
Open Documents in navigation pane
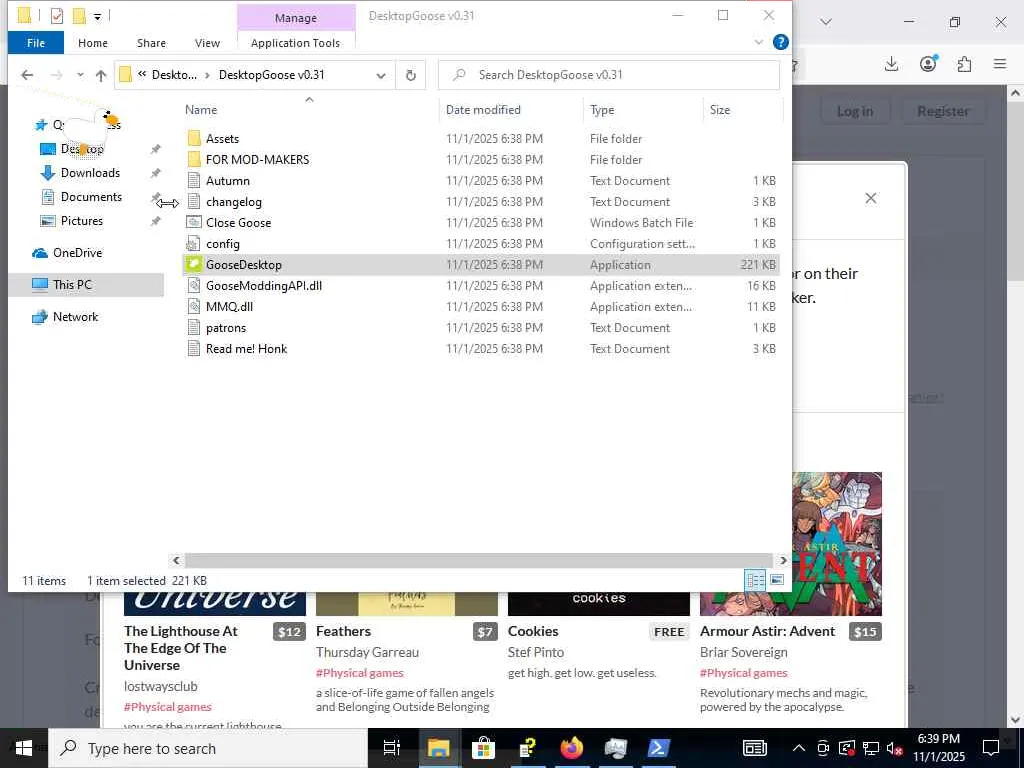pos(91,197)
